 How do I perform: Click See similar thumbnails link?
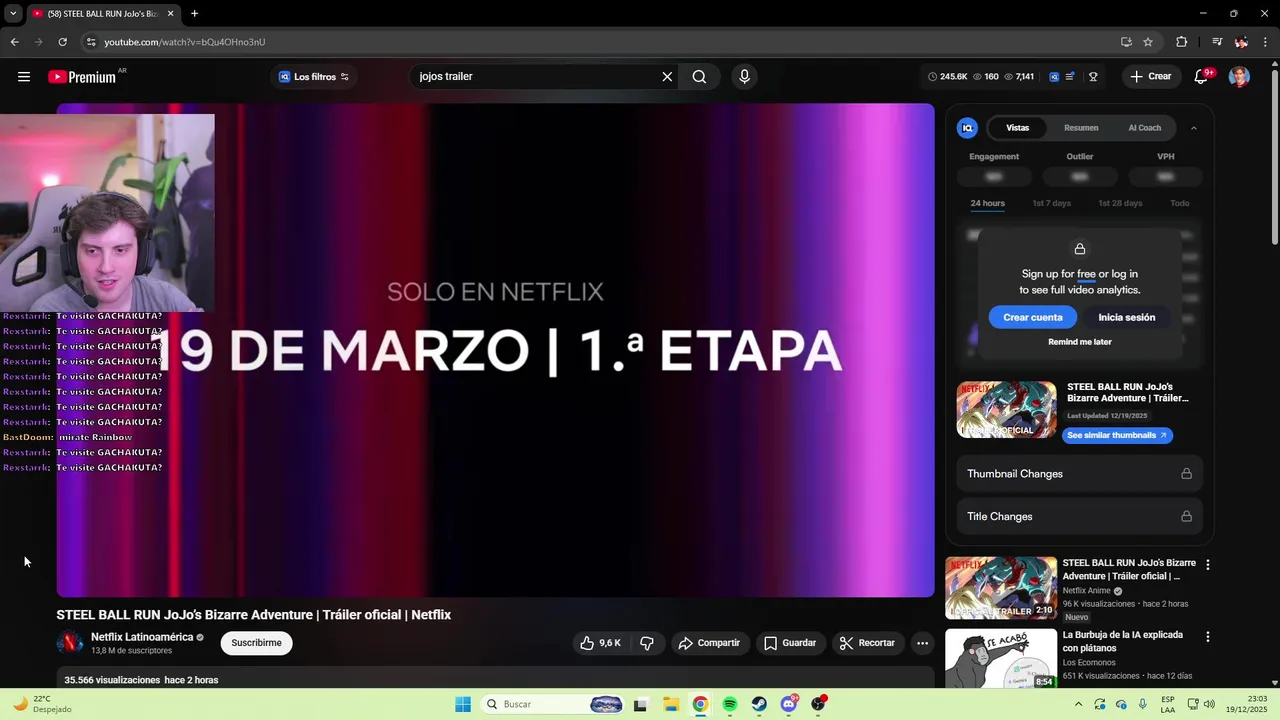(x=1117, y=436)
